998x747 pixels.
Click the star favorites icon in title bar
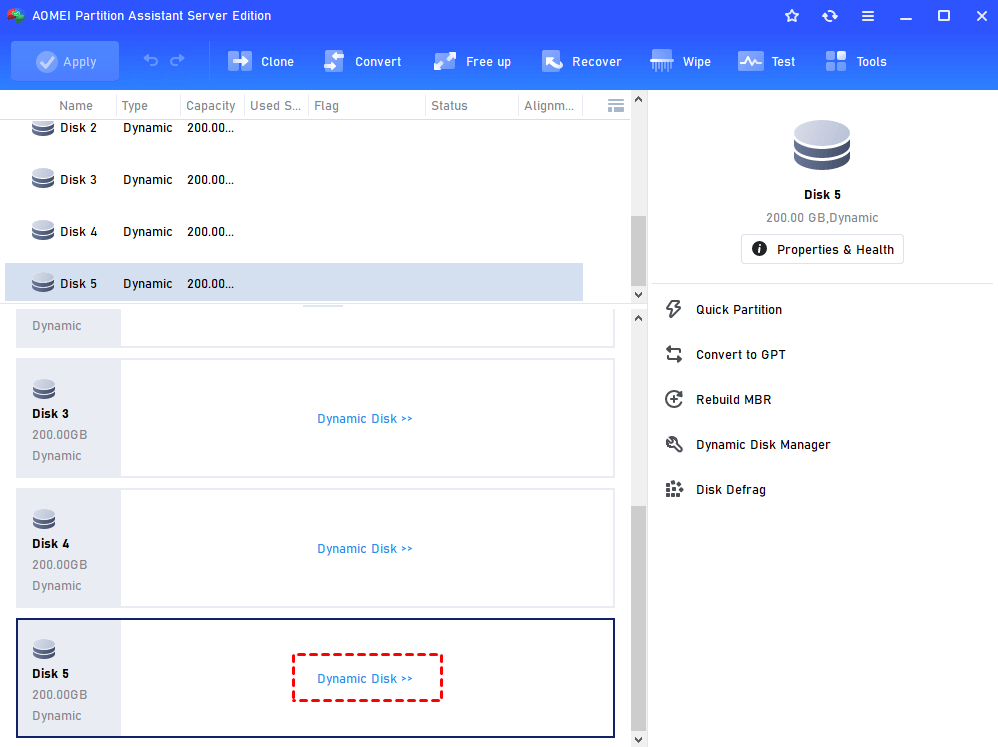click(792, 16)
